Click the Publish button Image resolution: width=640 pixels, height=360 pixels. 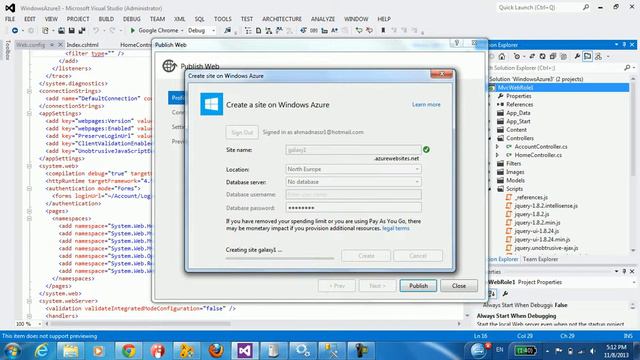pyautogui.click(x=418, y=286)
